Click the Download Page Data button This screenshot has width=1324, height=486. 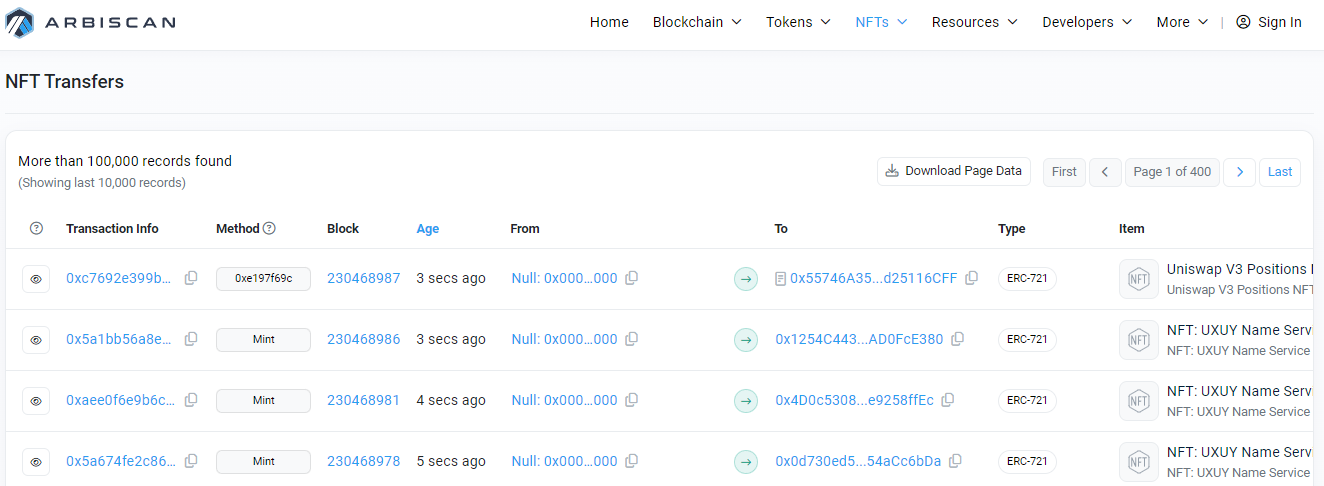[x=953, y=171]
